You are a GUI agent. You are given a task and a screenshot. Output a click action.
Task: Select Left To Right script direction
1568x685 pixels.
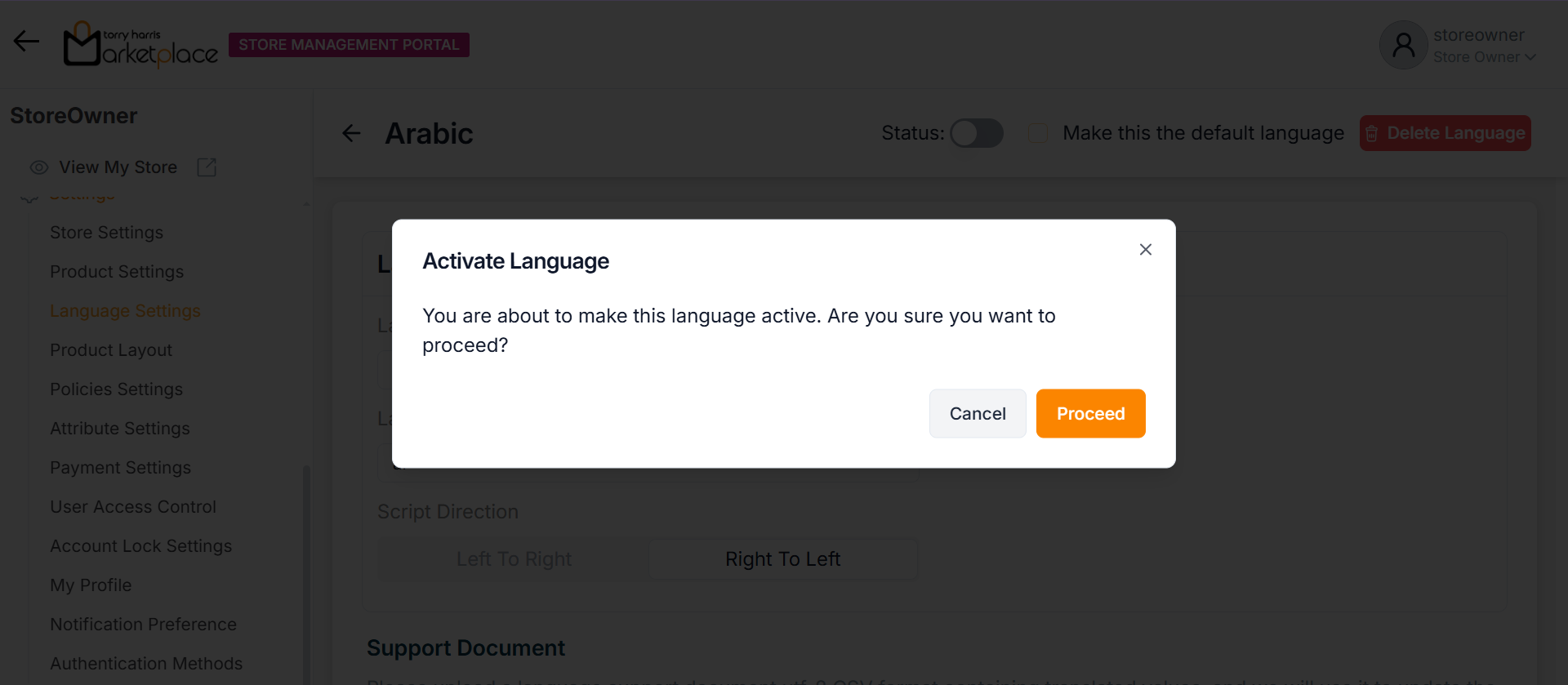[514, 559]
